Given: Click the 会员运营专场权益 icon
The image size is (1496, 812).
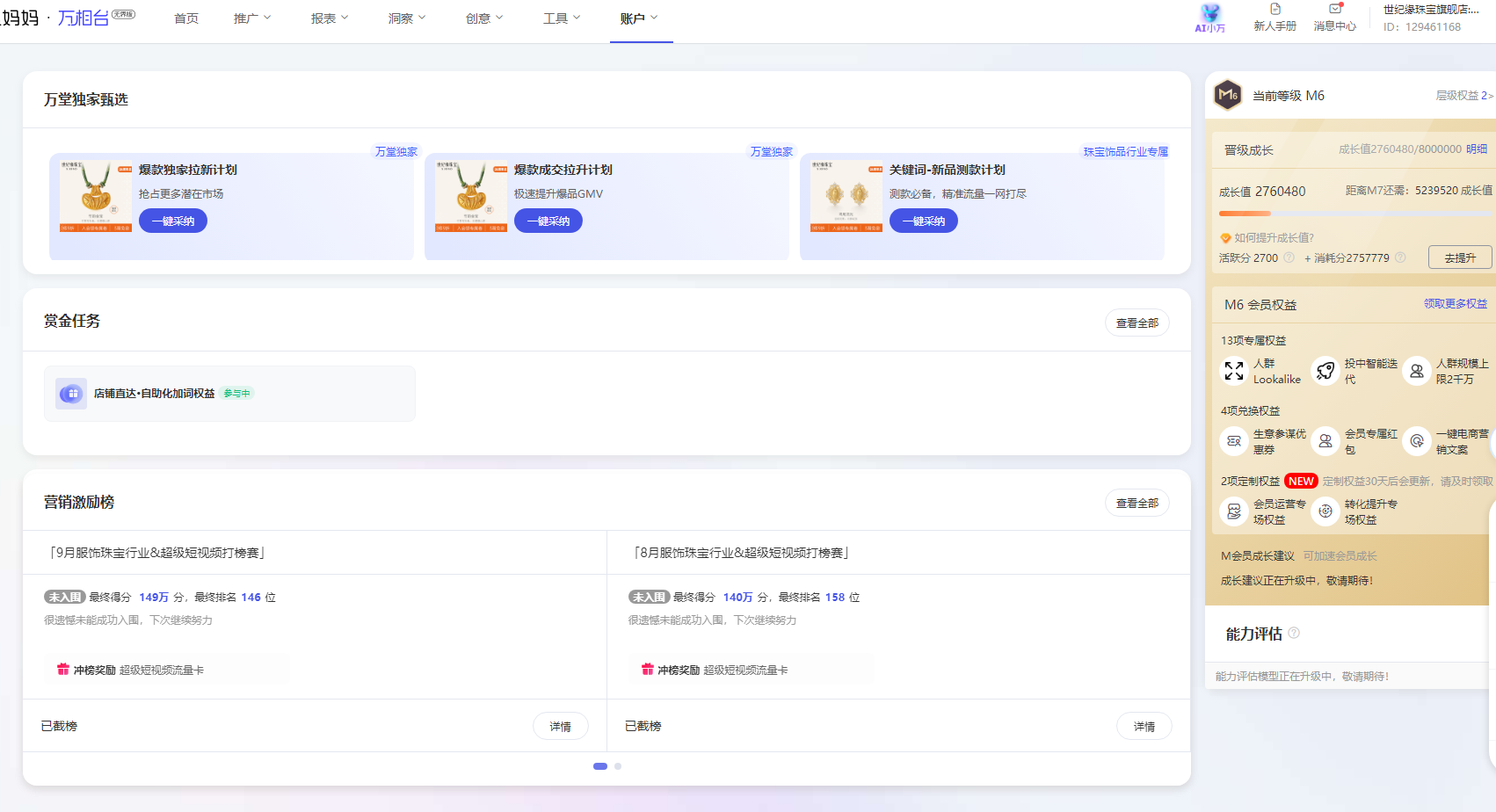Looking at the screenshot, I should pos(1234,511).
